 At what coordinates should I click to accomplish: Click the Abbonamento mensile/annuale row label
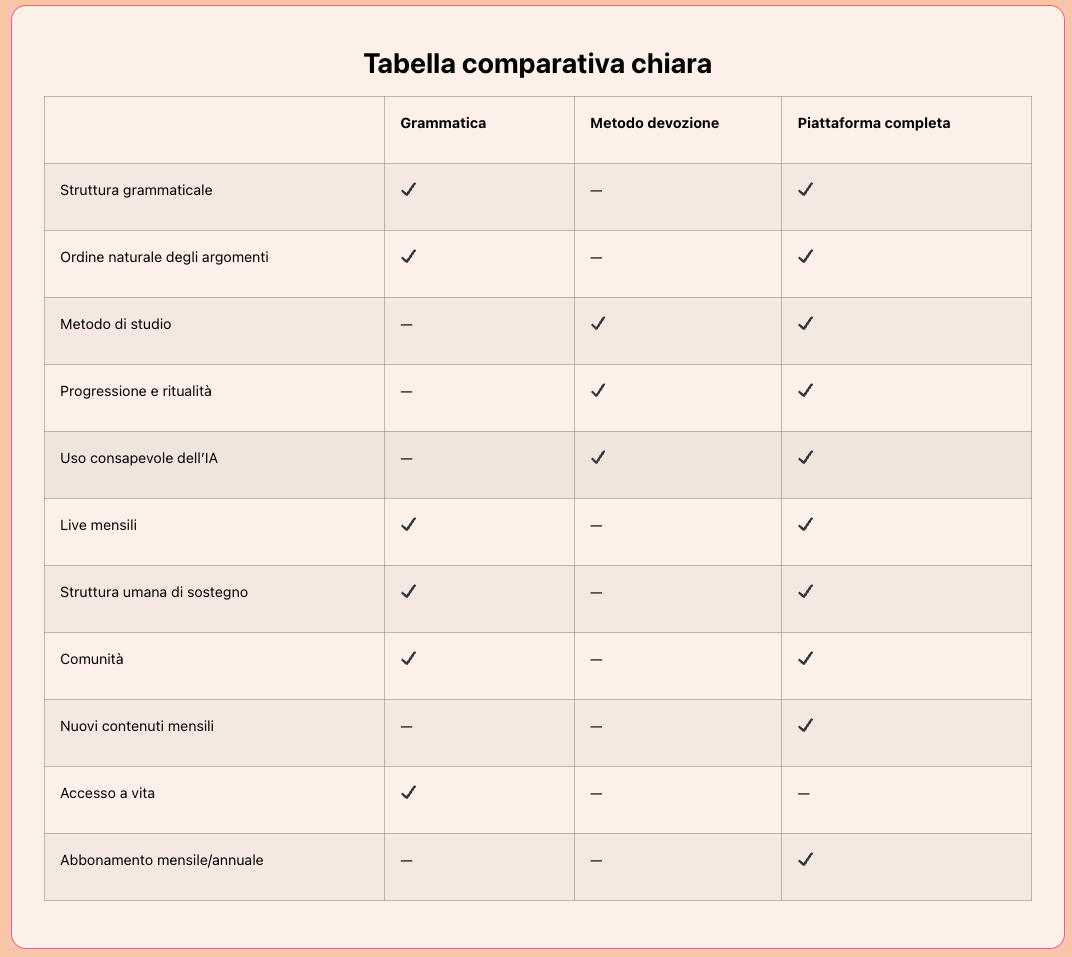(x=162, y=860)
